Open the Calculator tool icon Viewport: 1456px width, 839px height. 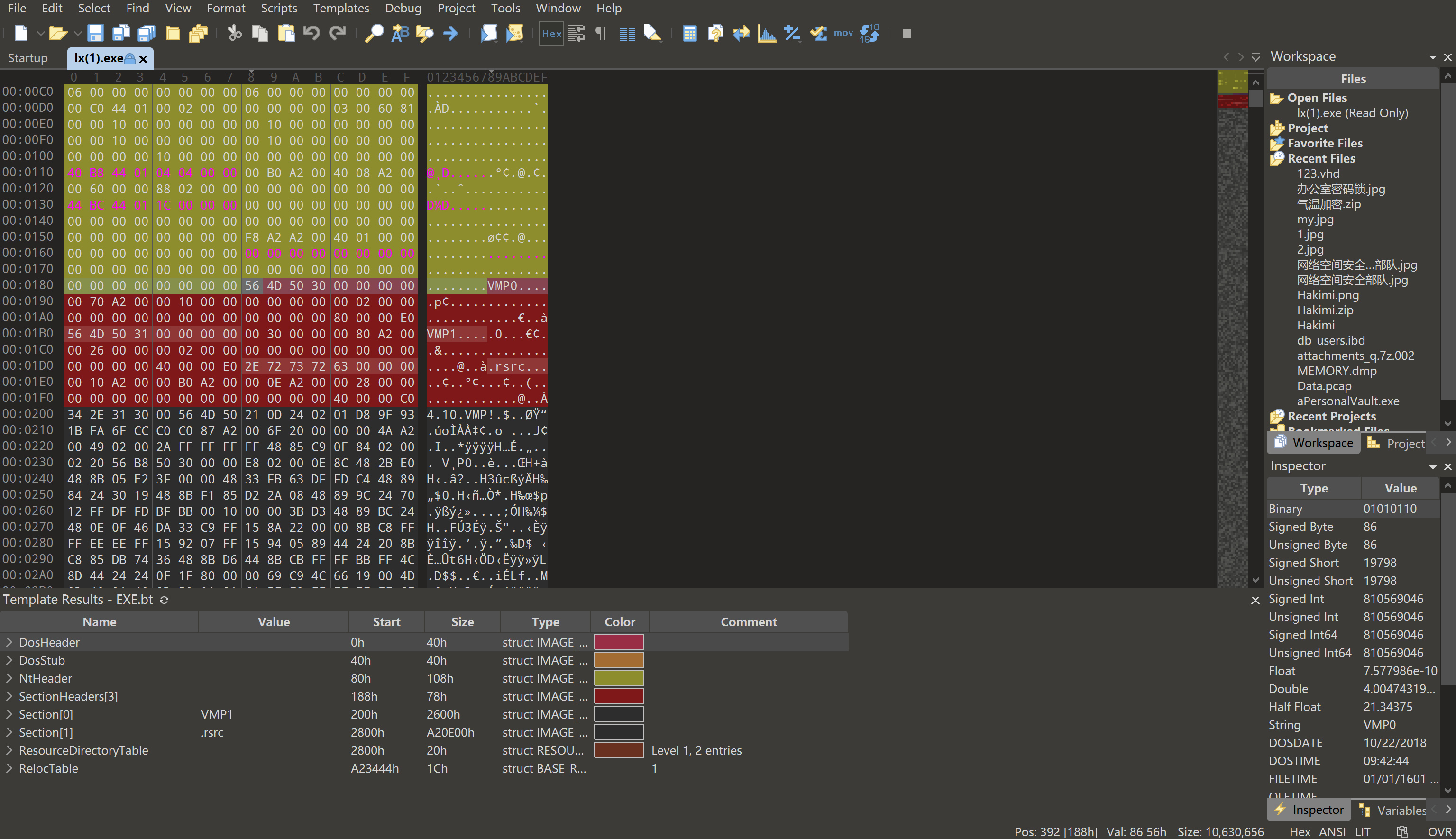690,34
